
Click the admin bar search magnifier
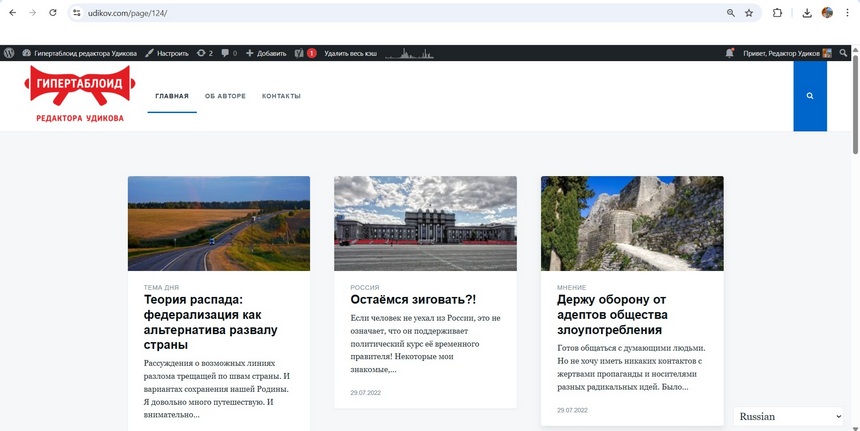(844, 53)
